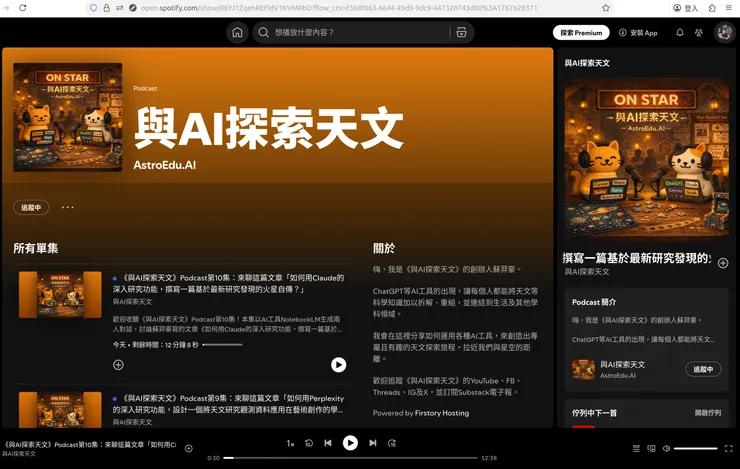This screenshot has width=740, height=469.
Task: Go forward with browser arrow
Action: click(6, 8)
